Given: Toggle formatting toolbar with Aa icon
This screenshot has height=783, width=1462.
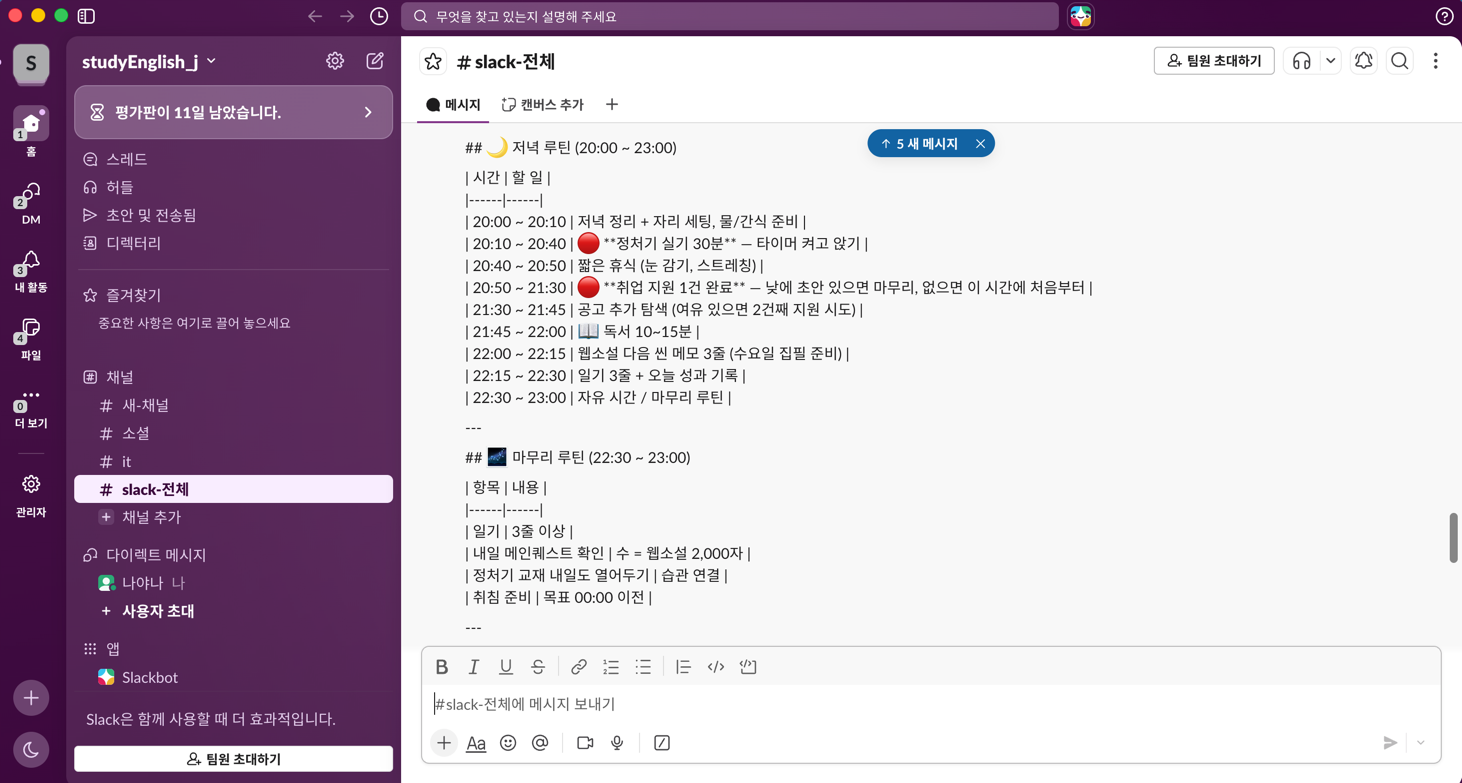Looking at the screenshot, I should tap(476, 743).
